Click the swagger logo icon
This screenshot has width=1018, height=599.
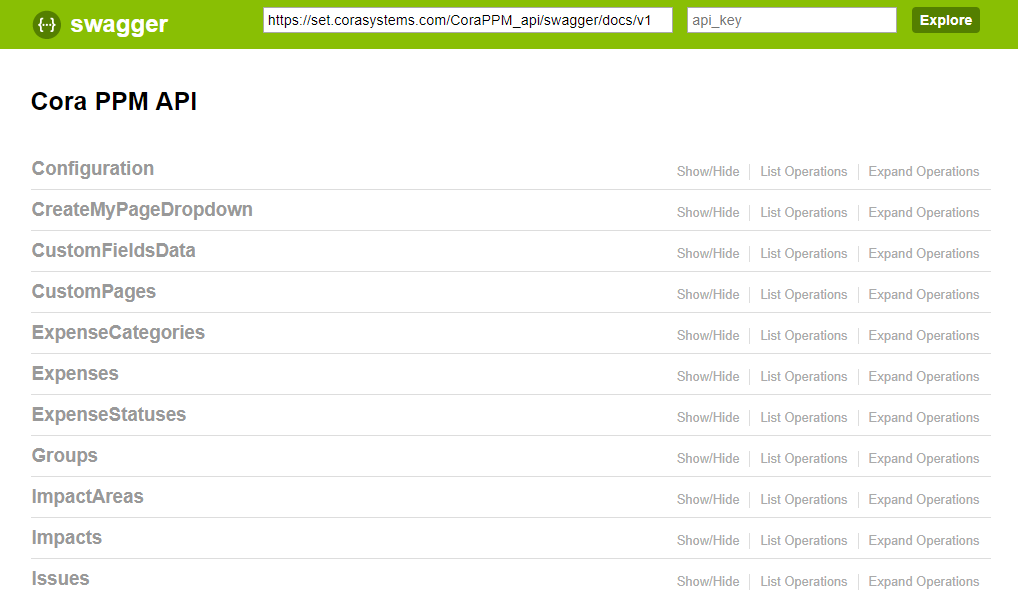[x=47, y=25]
